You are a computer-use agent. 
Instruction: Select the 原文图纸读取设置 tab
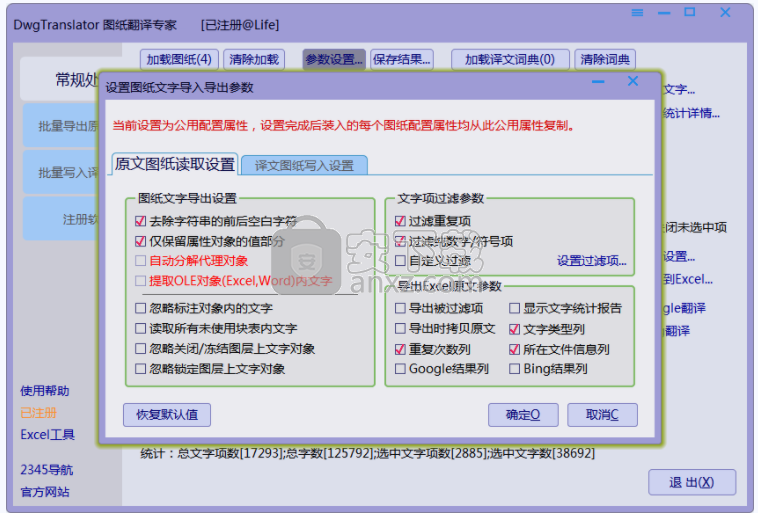tap(175, 164)
